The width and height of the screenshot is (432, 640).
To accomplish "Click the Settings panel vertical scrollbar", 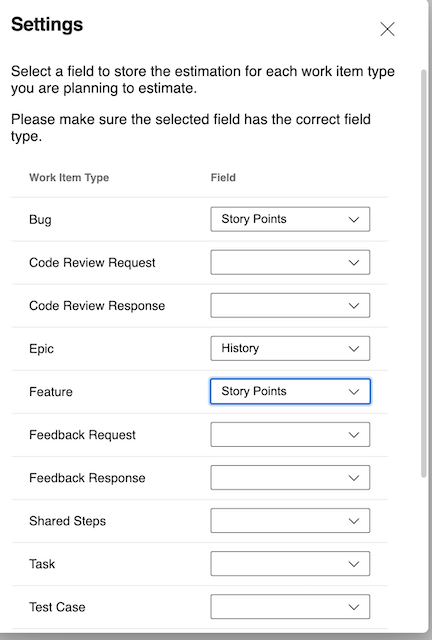I will [424, 273].
